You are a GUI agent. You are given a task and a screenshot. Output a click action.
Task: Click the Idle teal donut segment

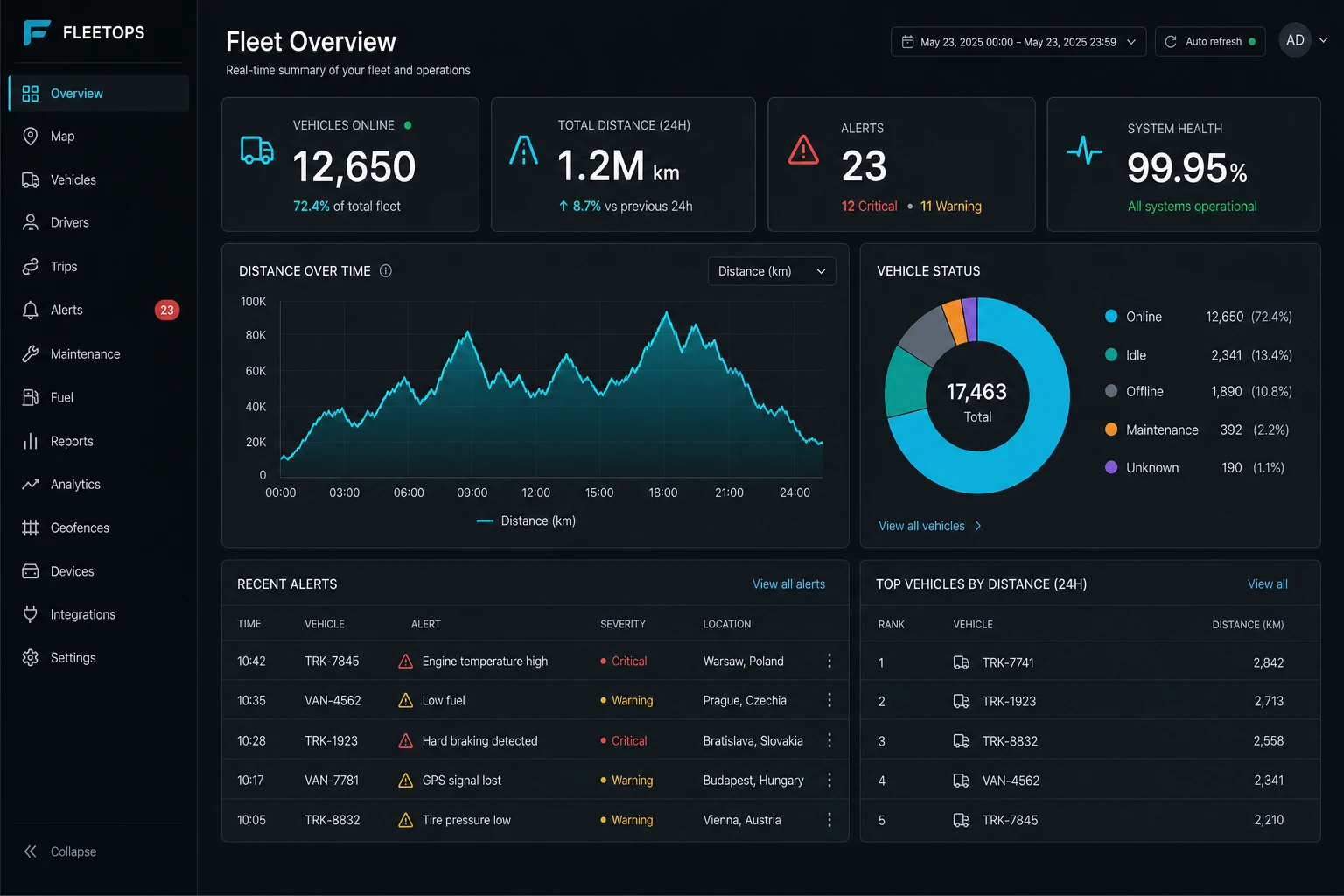coord(905,382)
